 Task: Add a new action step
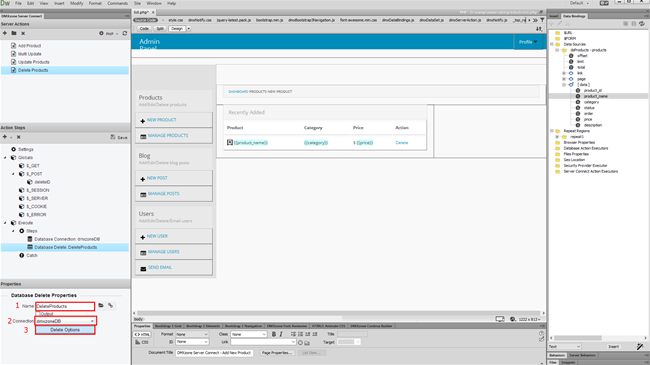[x=5, y=137]
